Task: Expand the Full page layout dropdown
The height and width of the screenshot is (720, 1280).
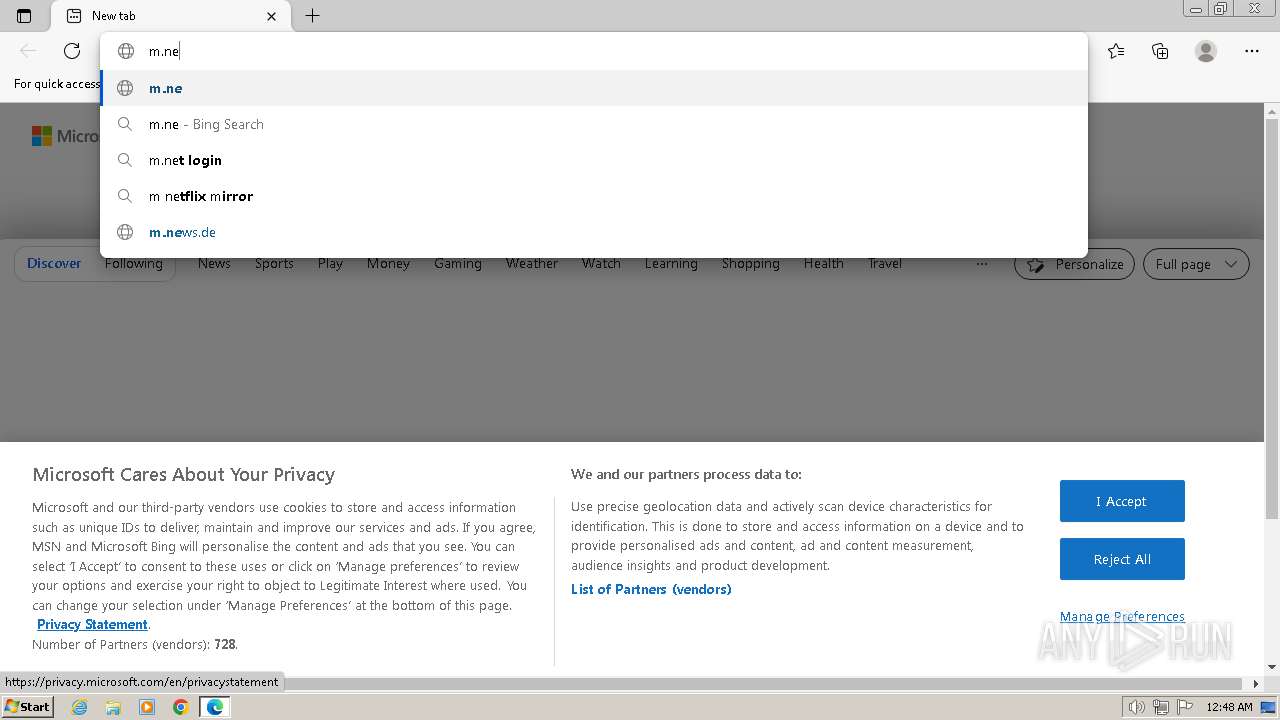Action: coord(1196,264)
